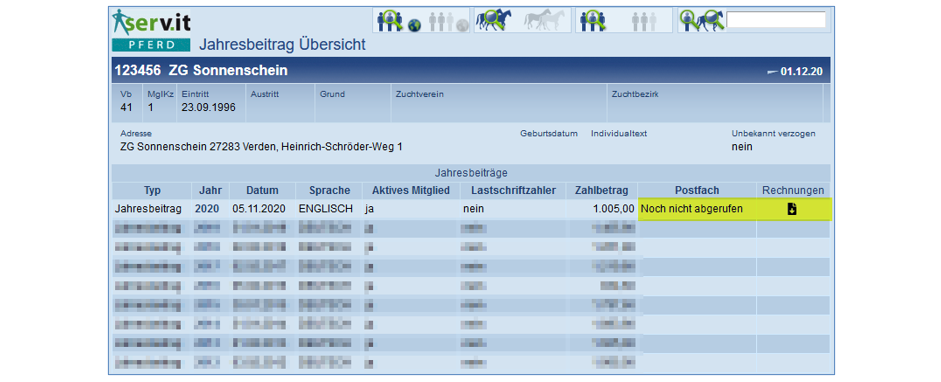
Task: Click the greyed-out people with globe icon
Action: click(x=448, y=20)
